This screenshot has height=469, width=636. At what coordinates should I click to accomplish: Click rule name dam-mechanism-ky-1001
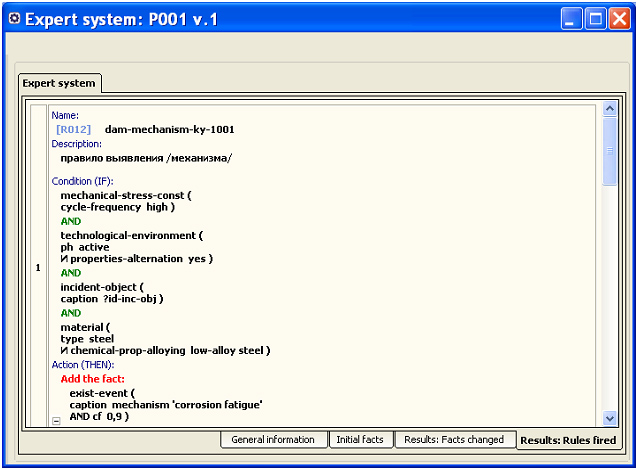[x=170, y=129]
